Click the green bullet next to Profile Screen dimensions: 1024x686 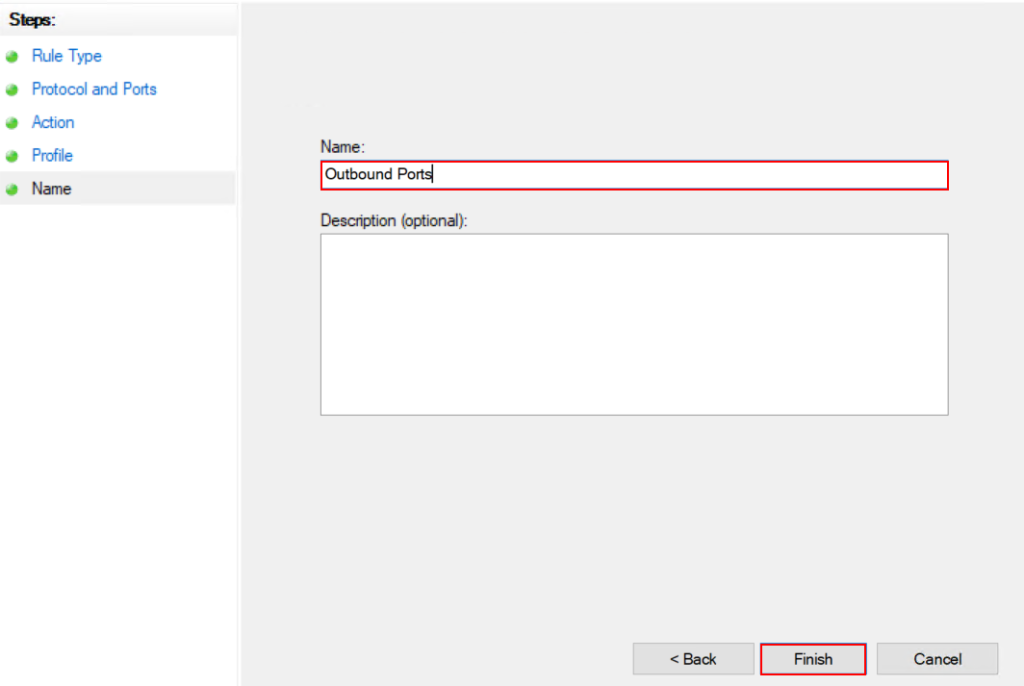[12, 157]
